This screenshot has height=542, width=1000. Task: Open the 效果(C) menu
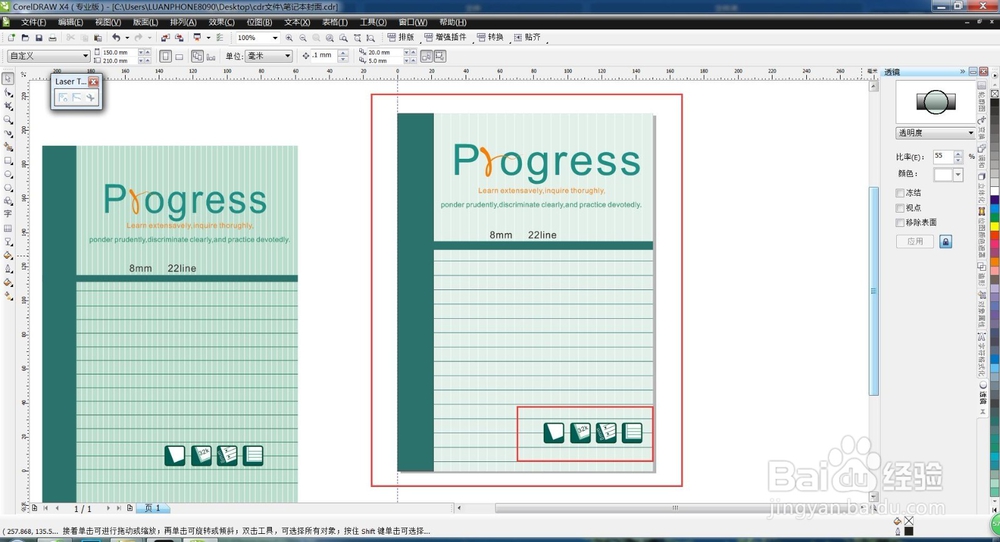[221, 22]
